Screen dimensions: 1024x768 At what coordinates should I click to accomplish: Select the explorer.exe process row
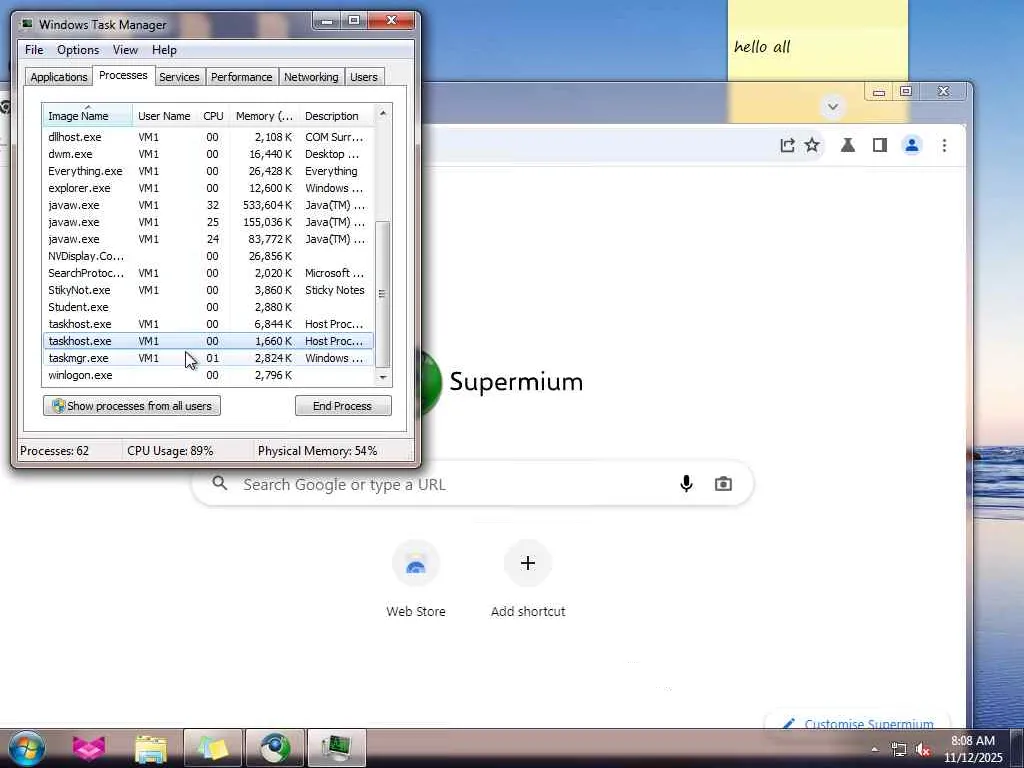(x=208, y=188)
